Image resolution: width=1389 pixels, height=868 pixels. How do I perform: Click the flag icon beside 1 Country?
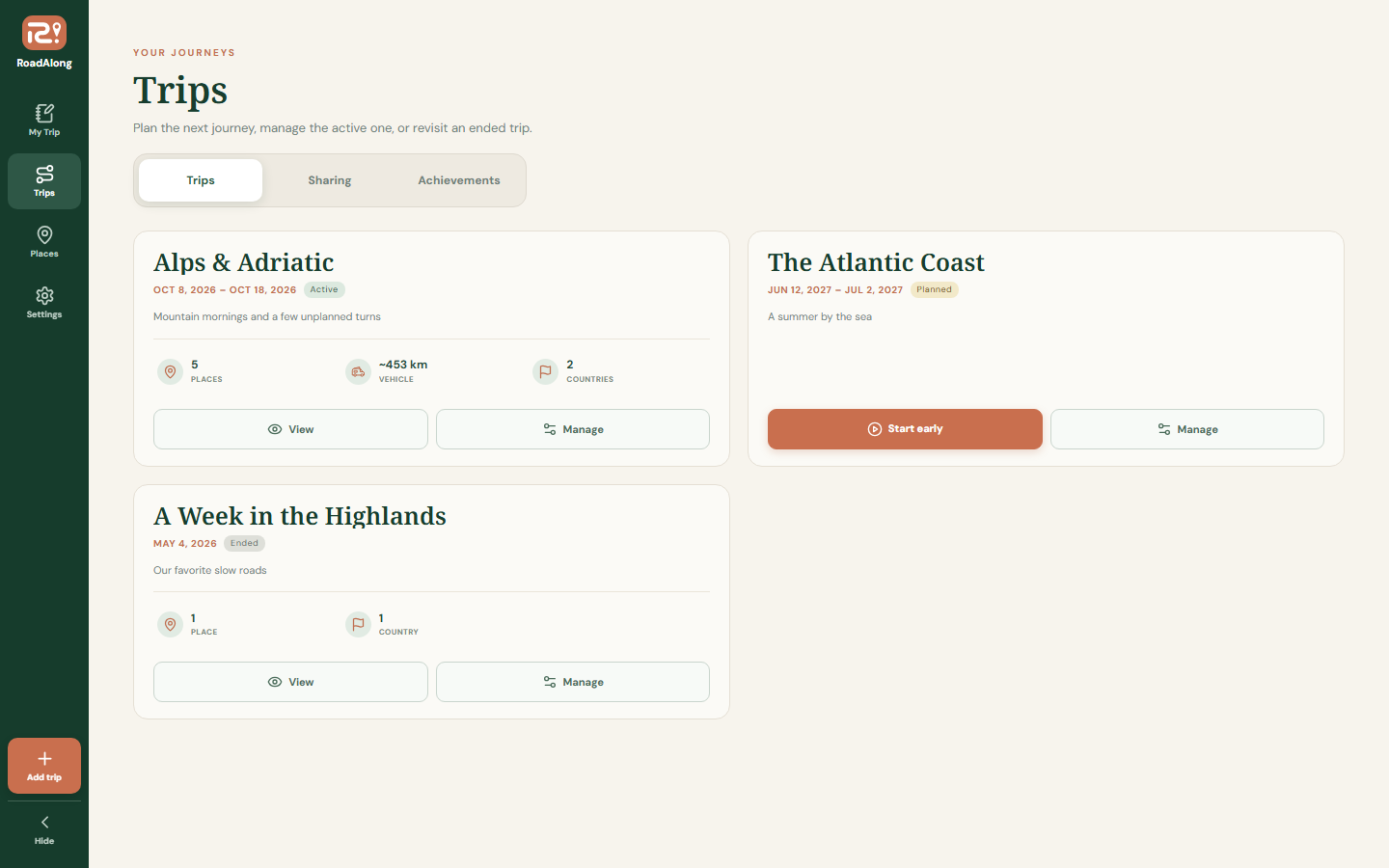coord(358,624)
